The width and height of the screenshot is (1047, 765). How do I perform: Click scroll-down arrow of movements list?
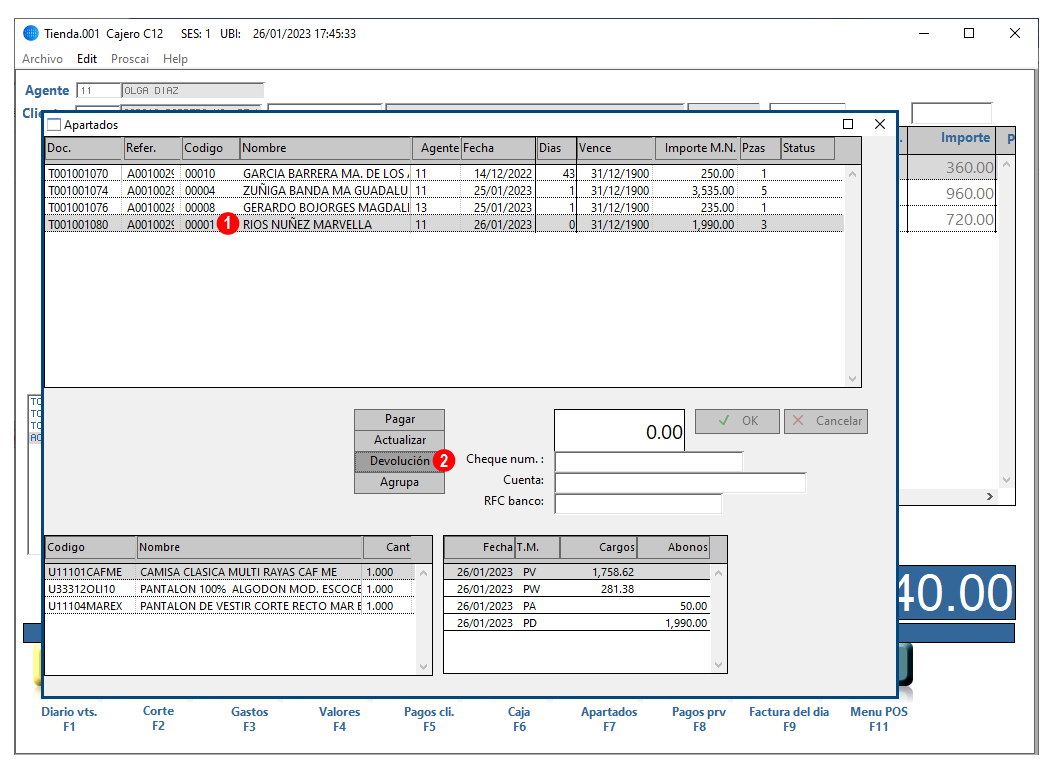click(718, 665)
